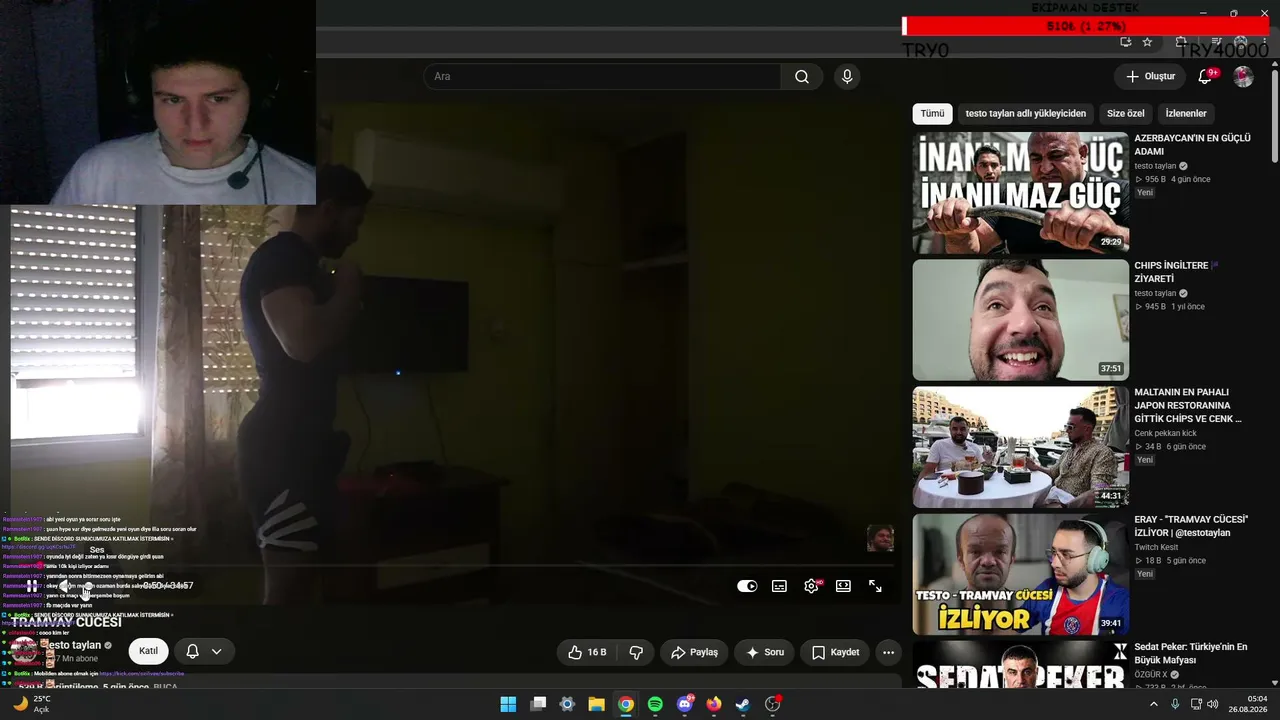The height and width of the screenshot is (720, 1280).
Task: Open the İNANILMAZ GÜÇ video thumbnail
Action: click(x=1020, y=193)
